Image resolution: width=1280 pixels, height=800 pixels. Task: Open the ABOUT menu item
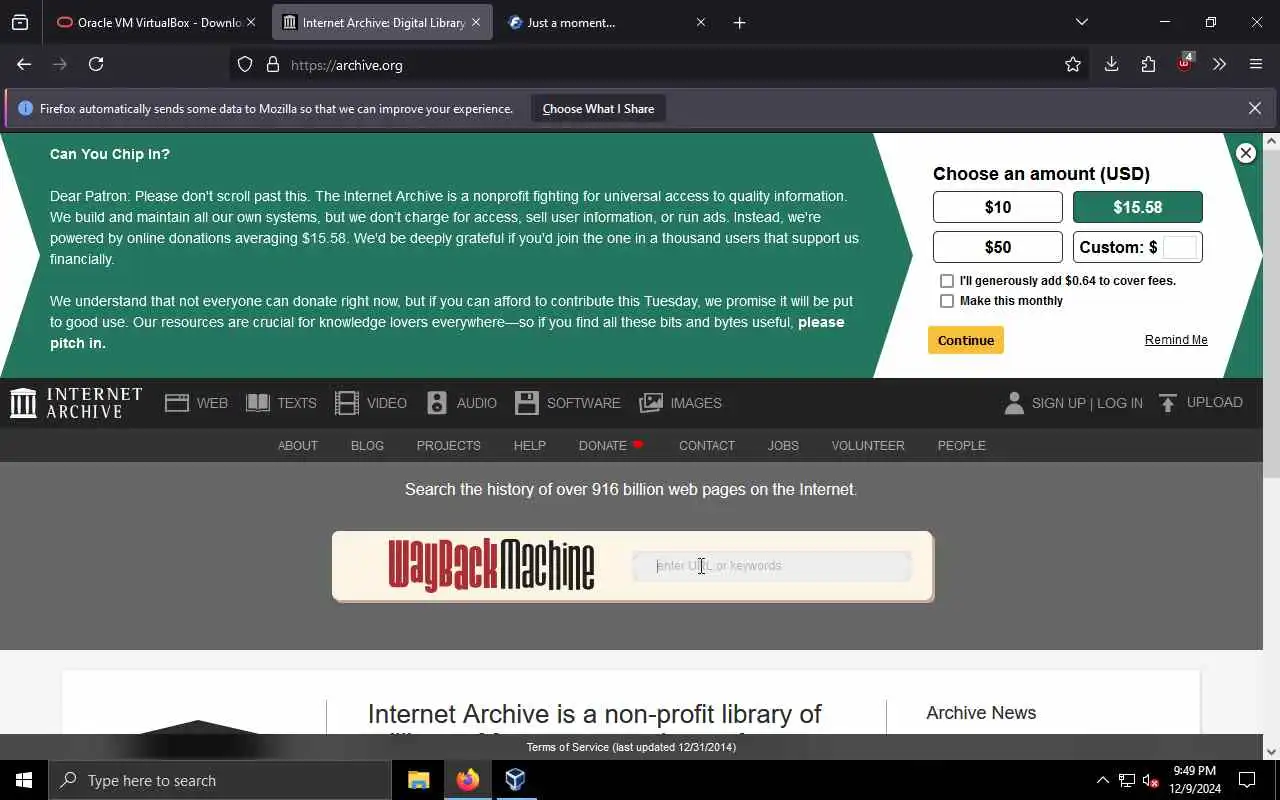tap(297, 446)
